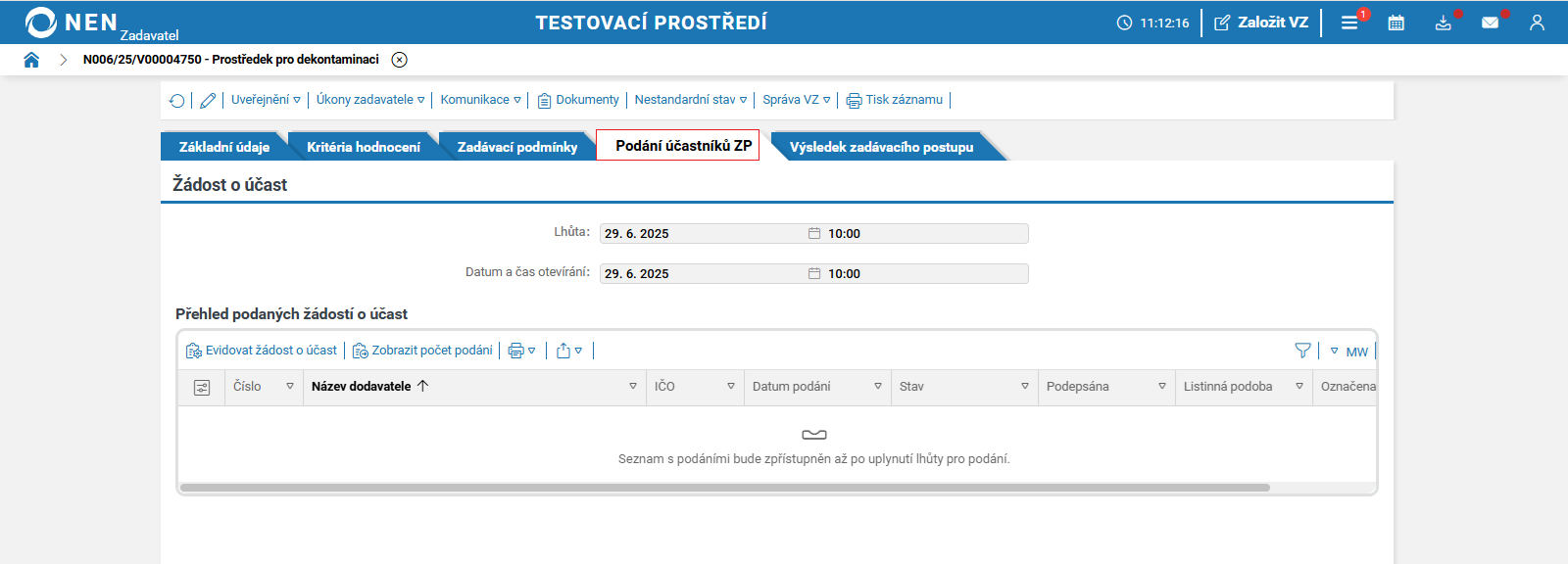Click the table filter funnel icon
1568x564 pixels.
tap(1302, 351)
